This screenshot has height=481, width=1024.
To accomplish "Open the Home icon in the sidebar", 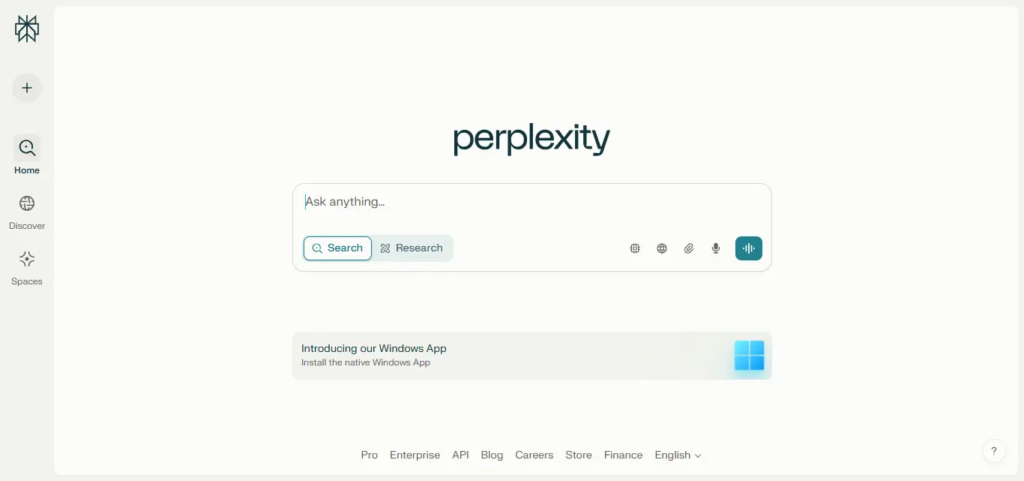I will coord(27,148).
